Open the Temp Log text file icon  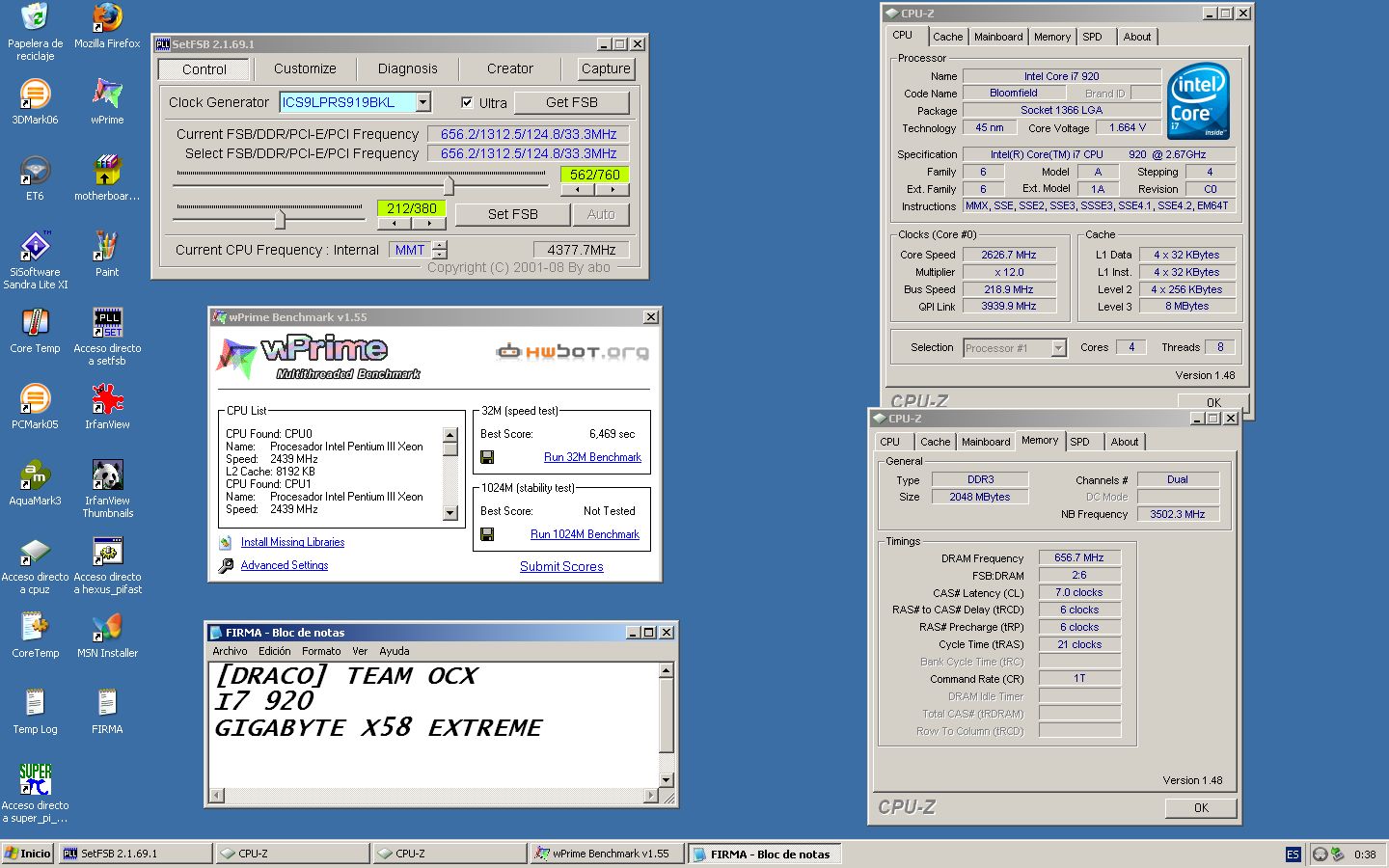coord(35,703)
